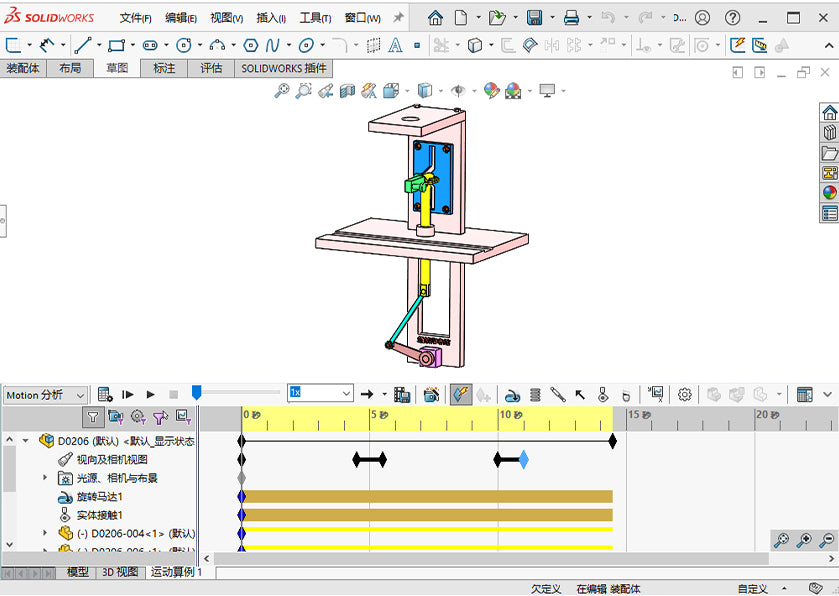The height and width of the screenshot is (596, 839).
Task: Add a Contact to the motion study
Action: (x=603, y=395)
